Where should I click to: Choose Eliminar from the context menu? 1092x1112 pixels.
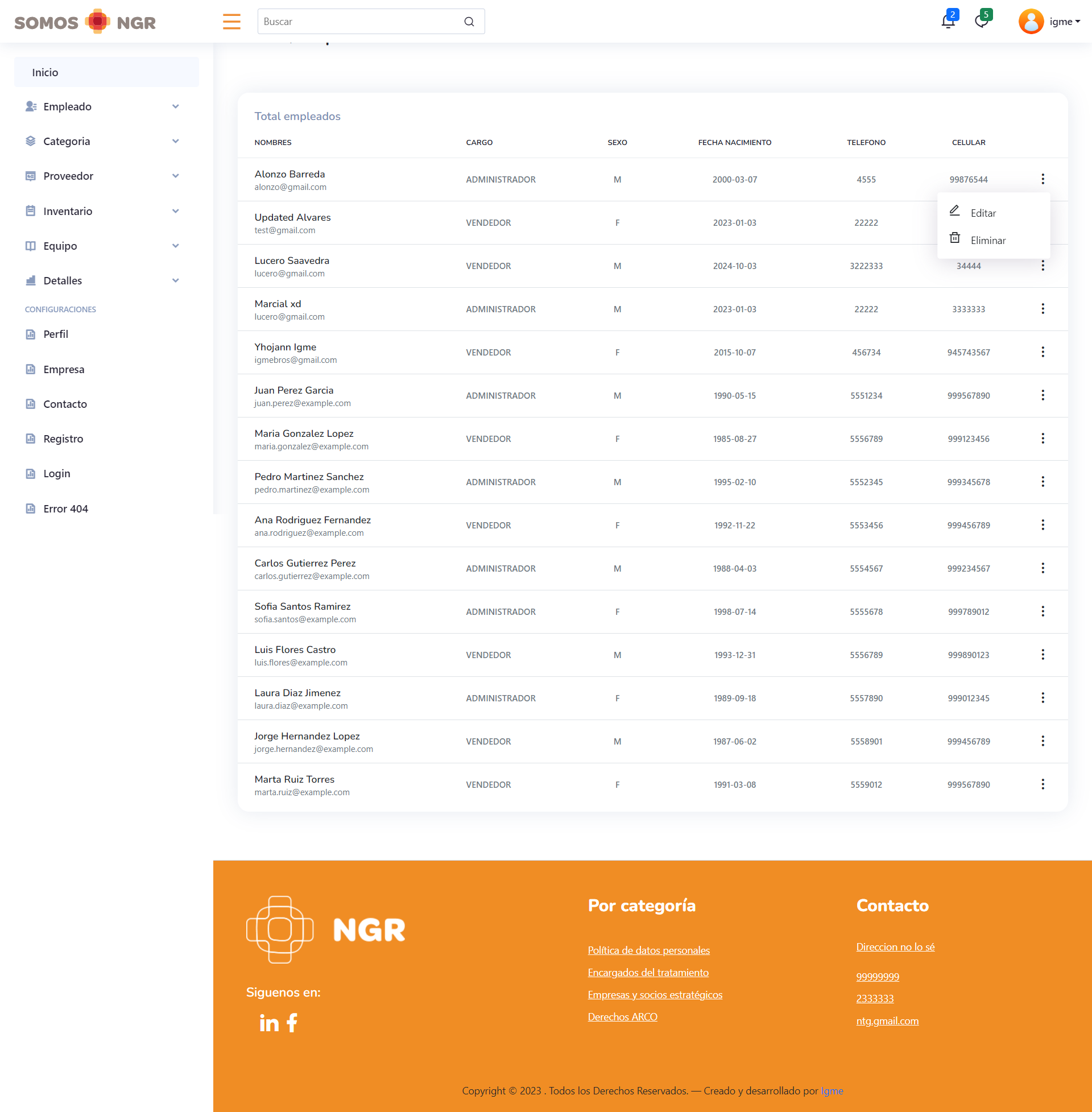pyautogui.click(x=988, y=239)
